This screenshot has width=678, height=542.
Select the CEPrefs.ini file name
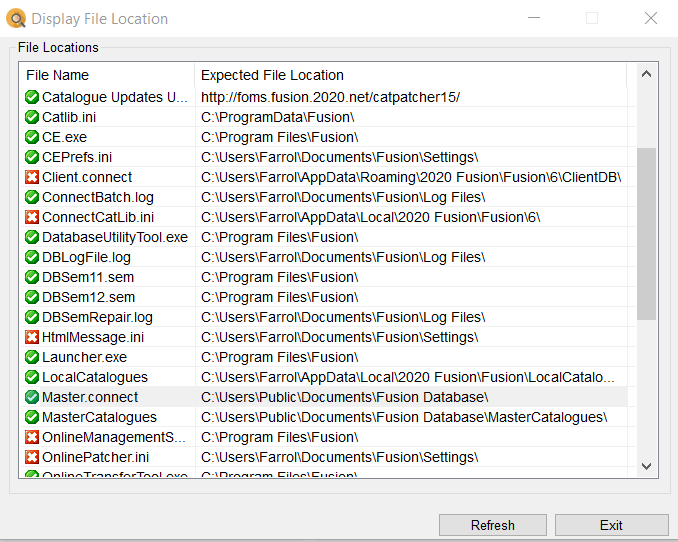click(x=77, y=157)
